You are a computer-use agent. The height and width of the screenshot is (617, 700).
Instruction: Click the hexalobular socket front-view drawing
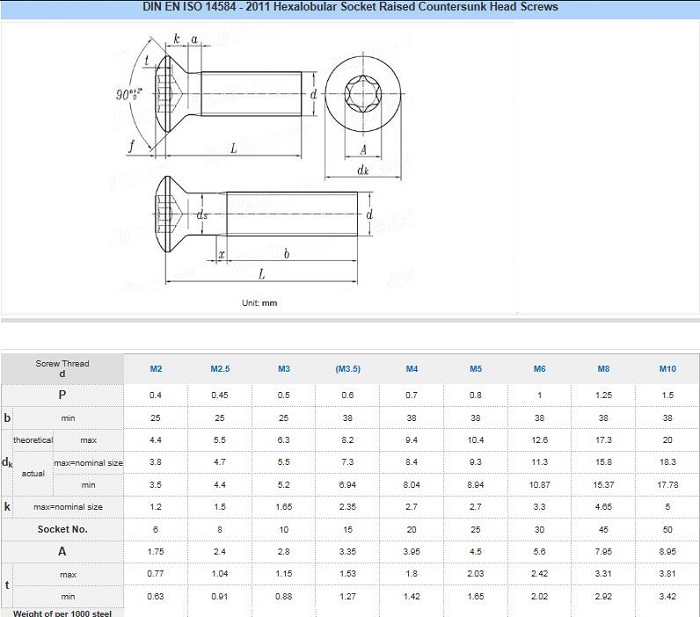(x=363, y=94)
